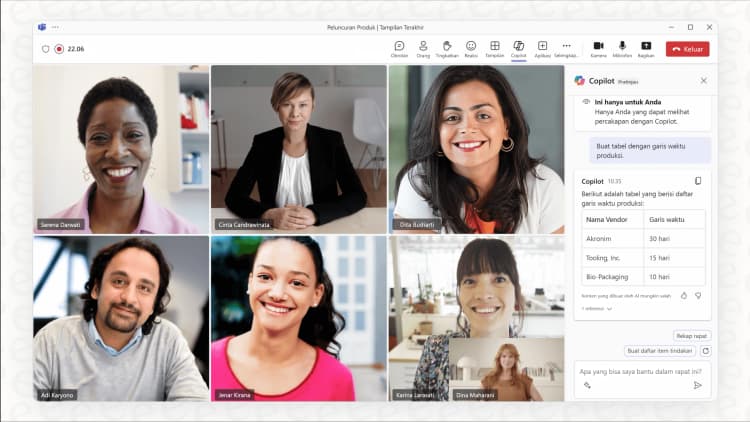Viewport: 750px width, 422px height.
Task: Click the Copilot message input field
Action: (x=642, y=372)
